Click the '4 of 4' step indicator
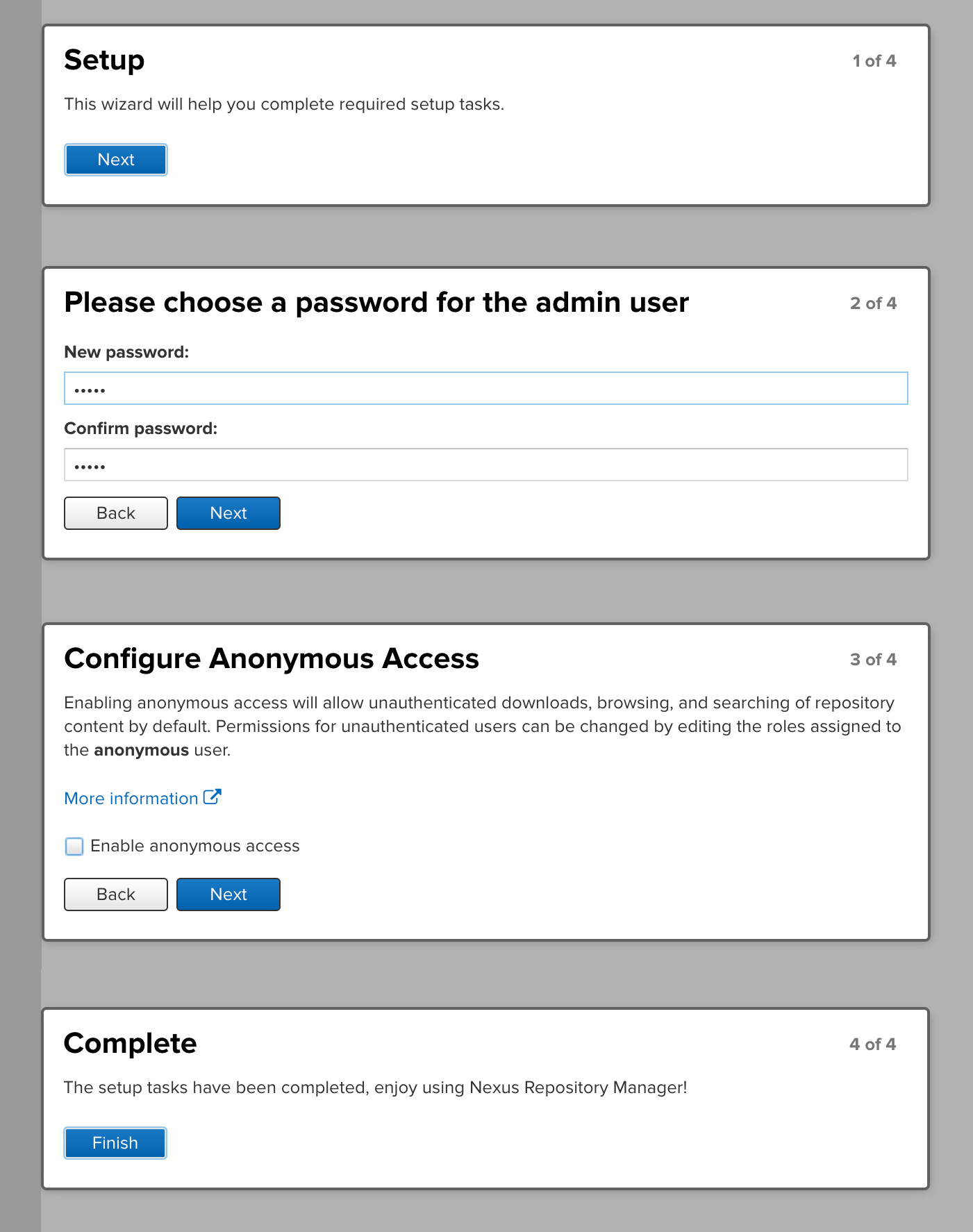973x1232 pixels. click(872, 1044)
